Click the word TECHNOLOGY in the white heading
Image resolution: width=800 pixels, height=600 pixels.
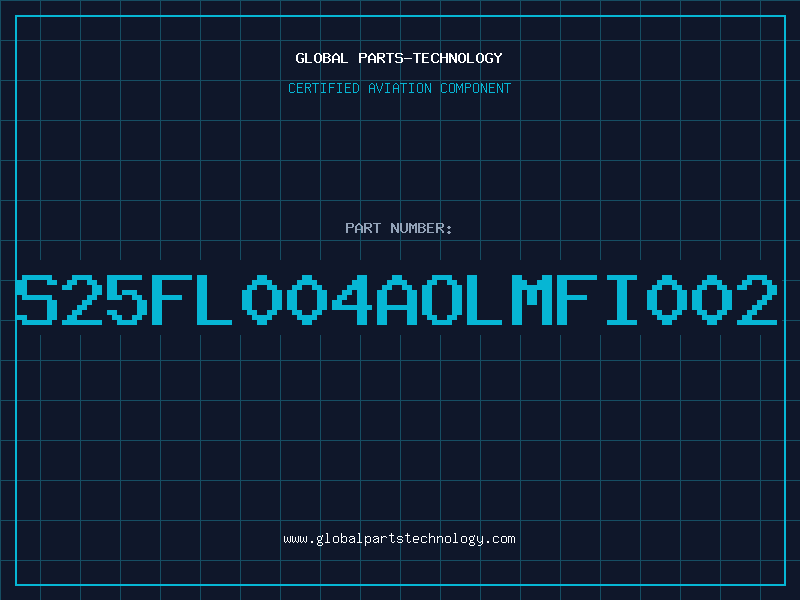pyautogui.click(x=458, y=58)
